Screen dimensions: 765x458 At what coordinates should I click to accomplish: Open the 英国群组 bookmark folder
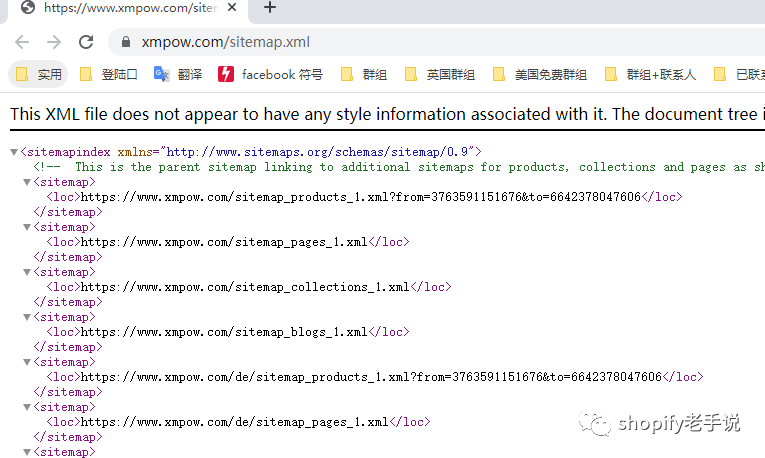click(440, 75)
